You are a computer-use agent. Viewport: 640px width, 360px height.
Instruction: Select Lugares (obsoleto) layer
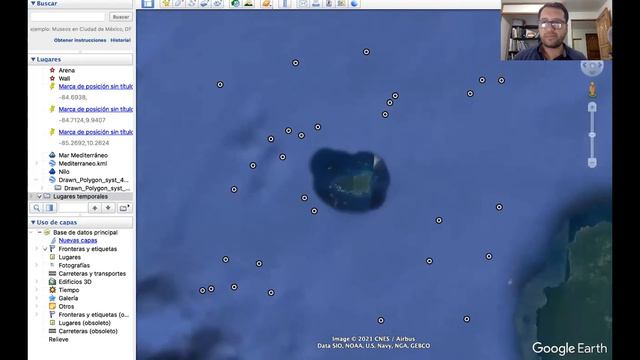[x=84, y=323]
